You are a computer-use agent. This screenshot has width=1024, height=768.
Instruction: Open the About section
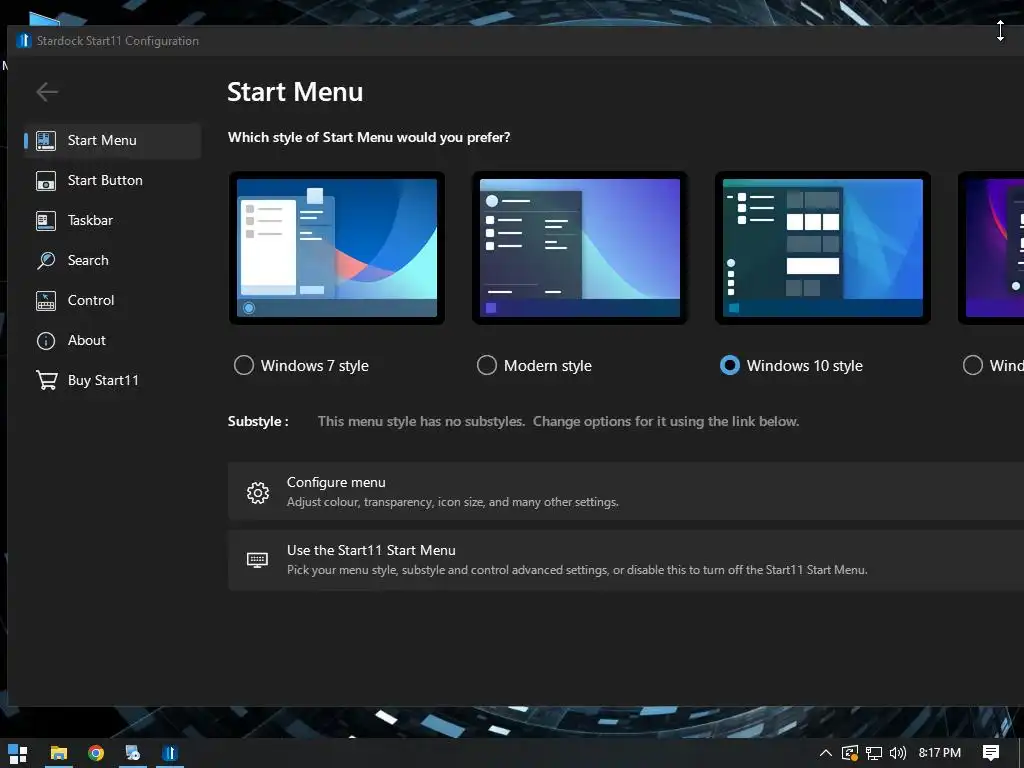(x=112, y=340)
